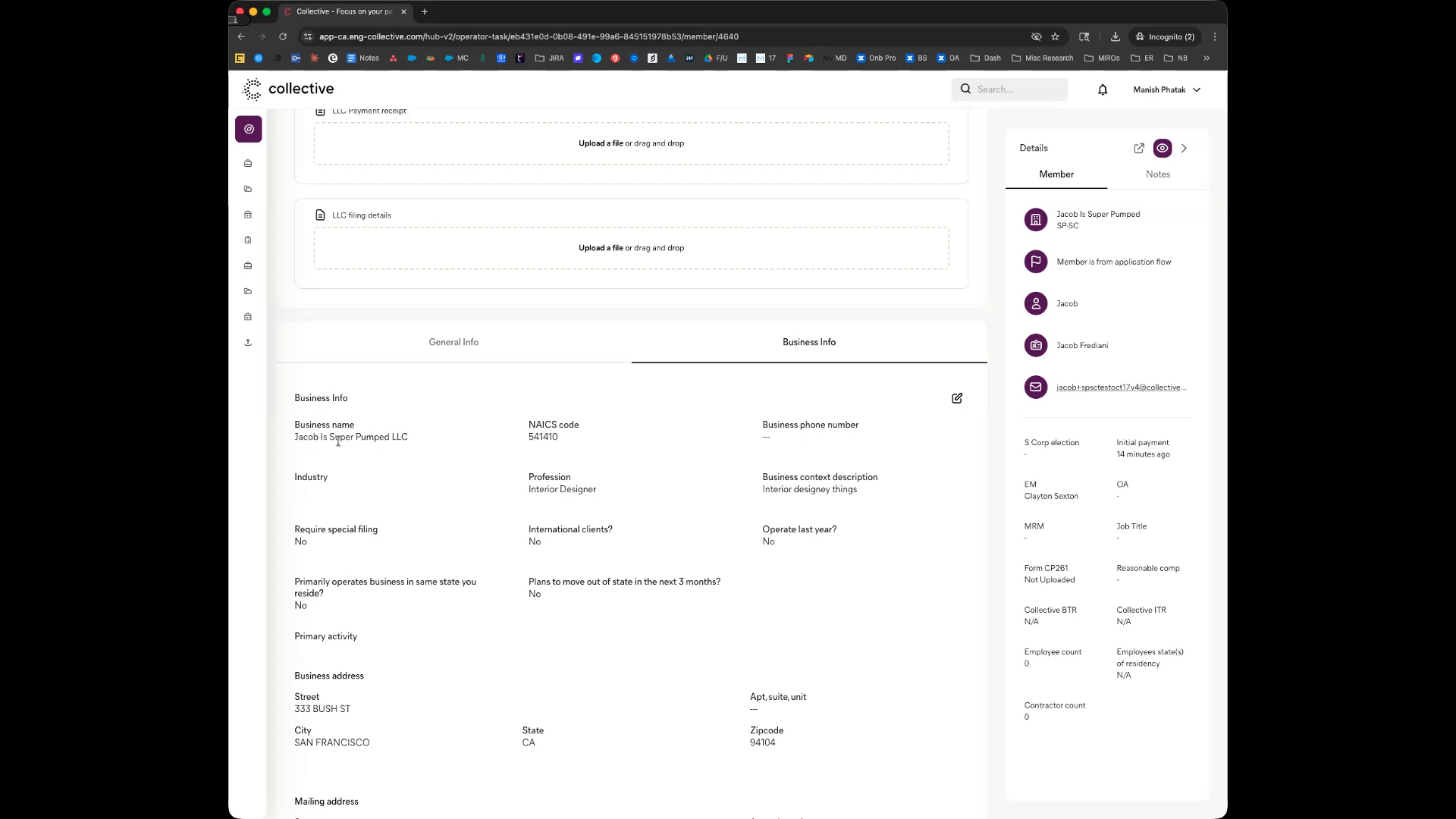Viewport: 1456px width, 819px height.
Task: Switch to the Notes tab
Action: click(1157, 174)
